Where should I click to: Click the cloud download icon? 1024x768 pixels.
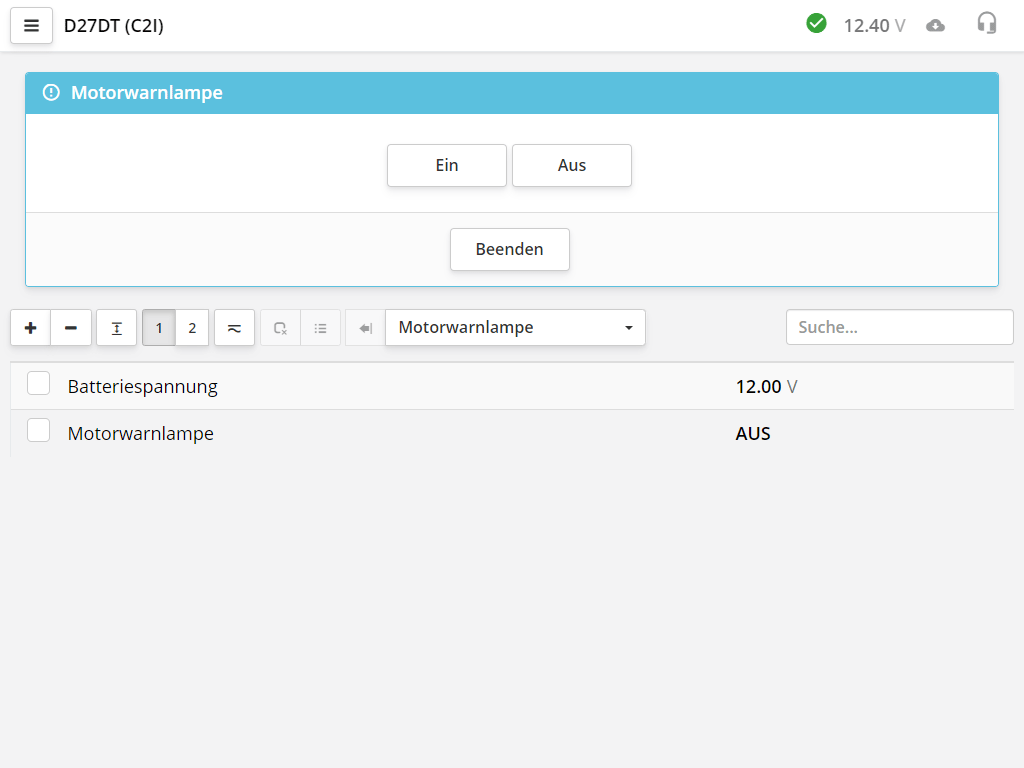point(935,26)
